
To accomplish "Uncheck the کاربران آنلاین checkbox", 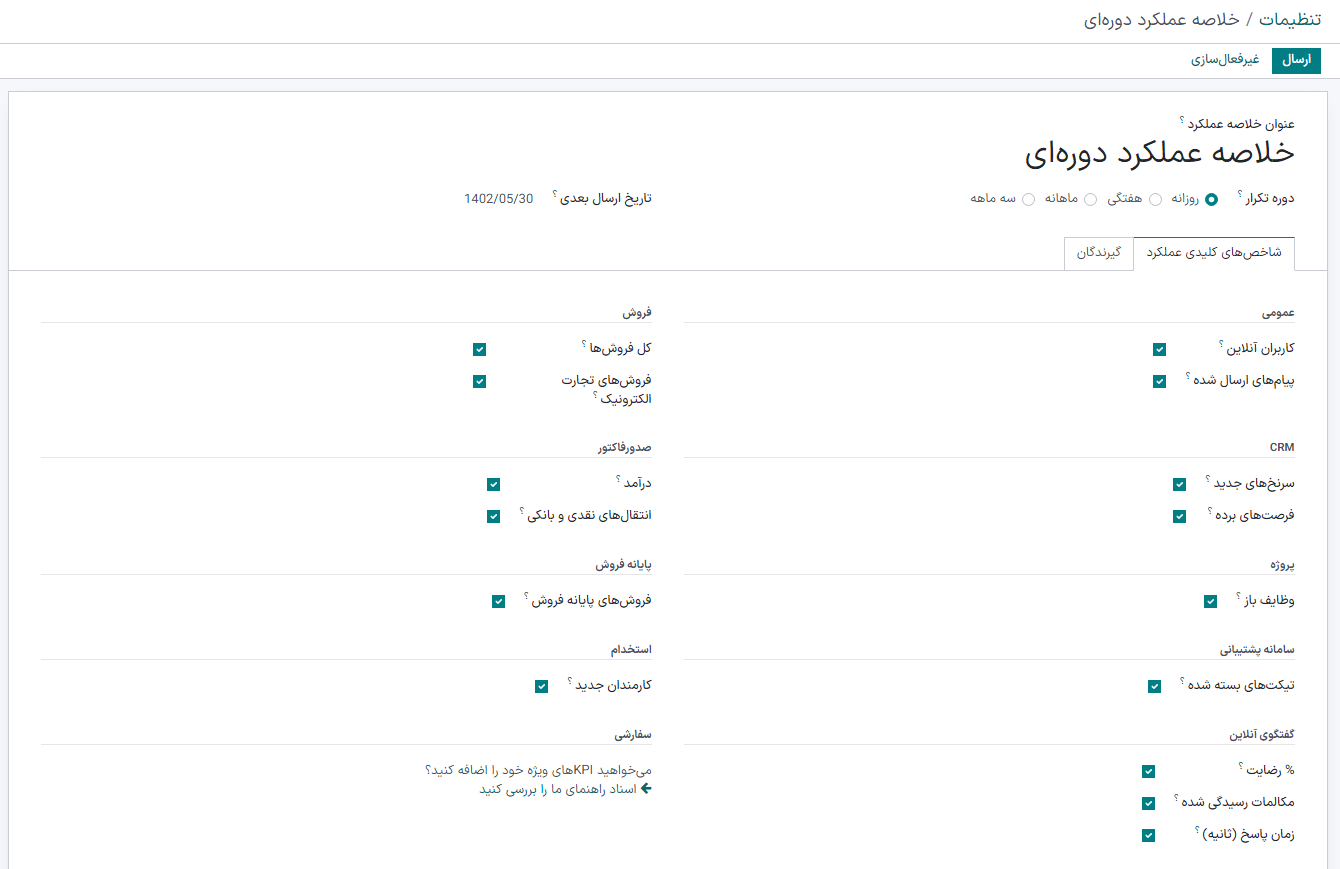I will pyautogui.click(x=1159, y=349).
